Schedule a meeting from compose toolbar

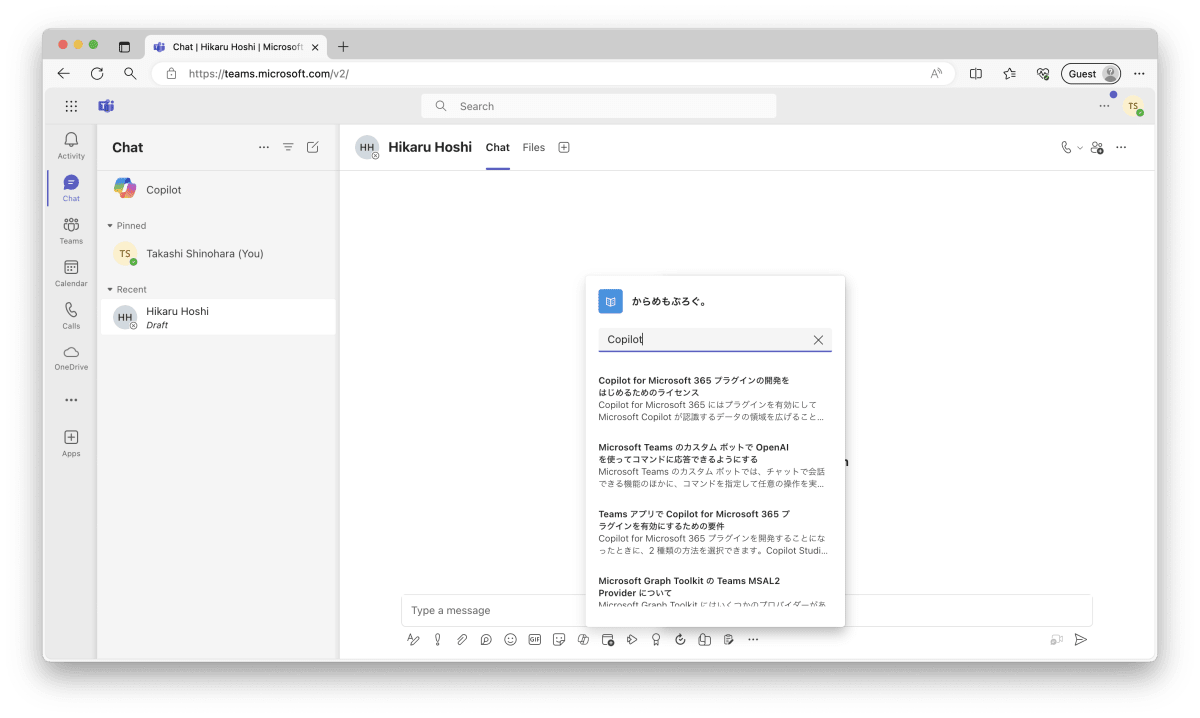click(x=607, y=640)
